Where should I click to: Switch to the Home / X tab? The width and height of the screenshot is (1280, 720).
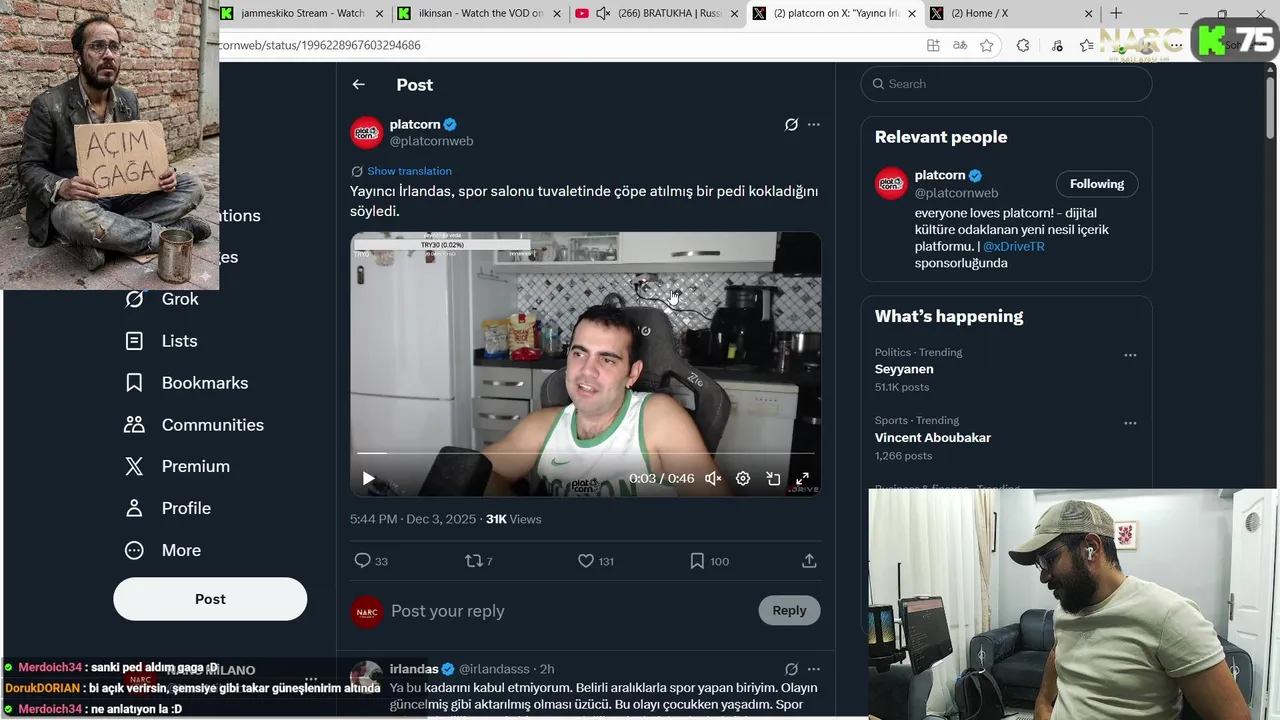(x=1010, y=14)
